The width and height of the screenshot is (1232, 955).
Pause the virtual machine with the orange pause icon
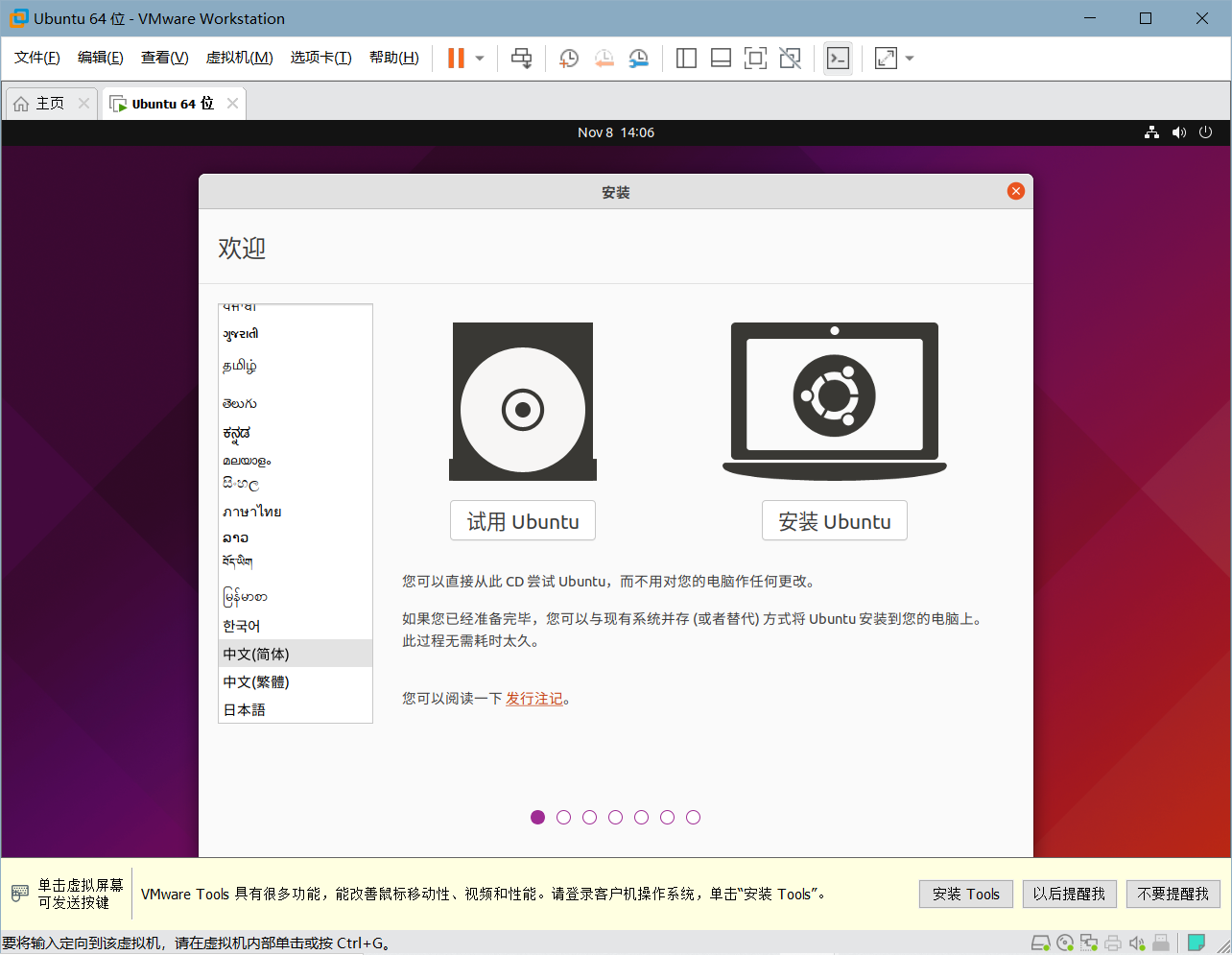tap(456, 59)
